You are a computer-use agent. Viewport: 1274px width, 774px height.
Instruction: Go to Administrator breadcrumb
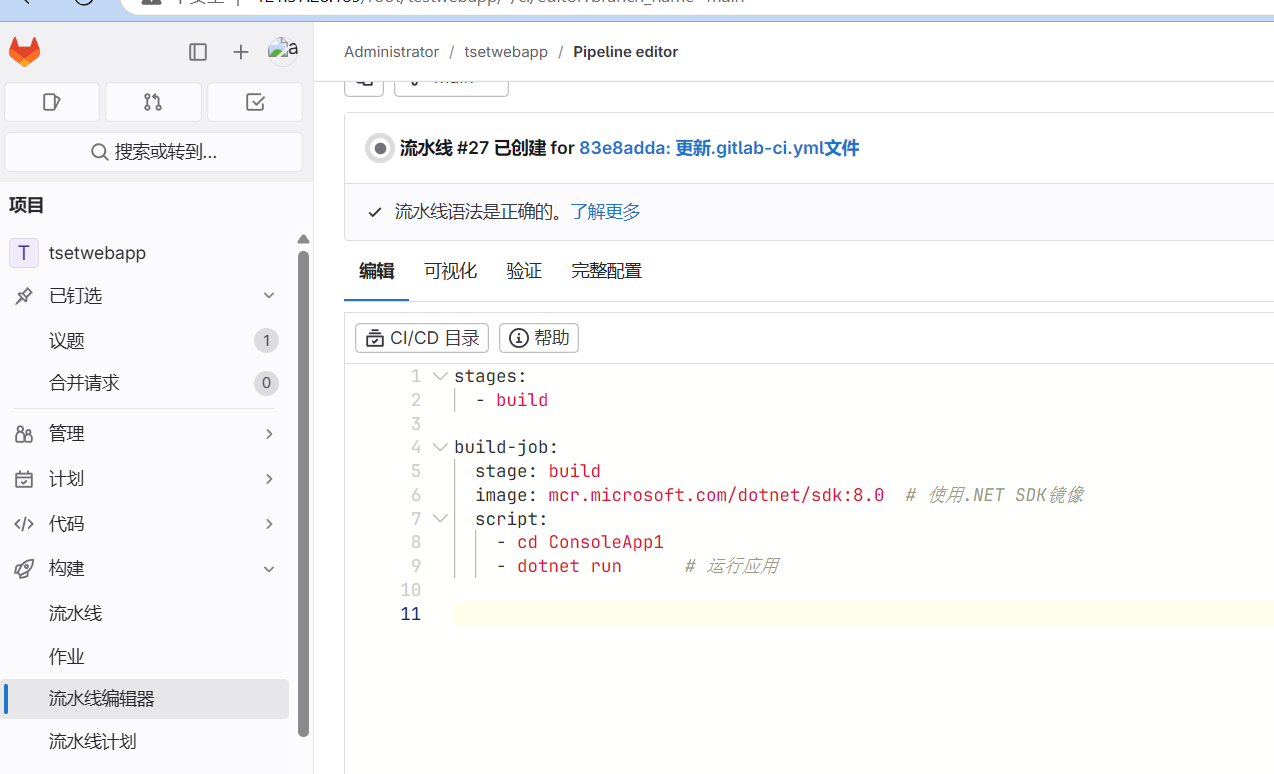391,52
